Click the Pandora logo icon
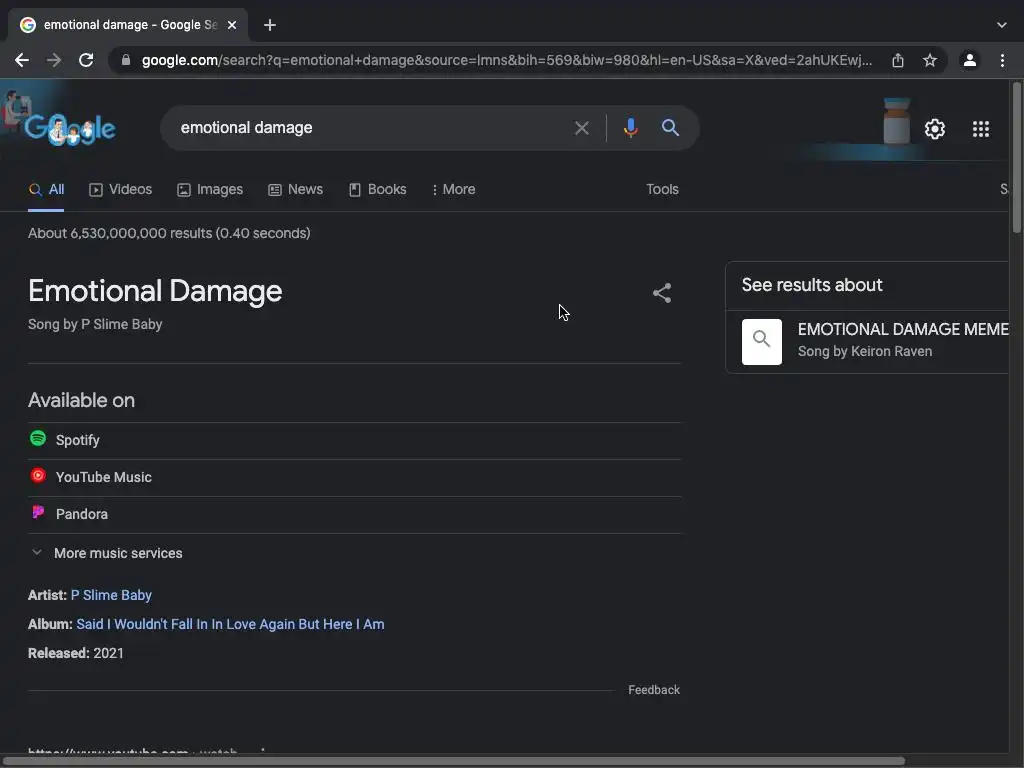This screenshot has width=1024, height=768. (x=38, y=513)
